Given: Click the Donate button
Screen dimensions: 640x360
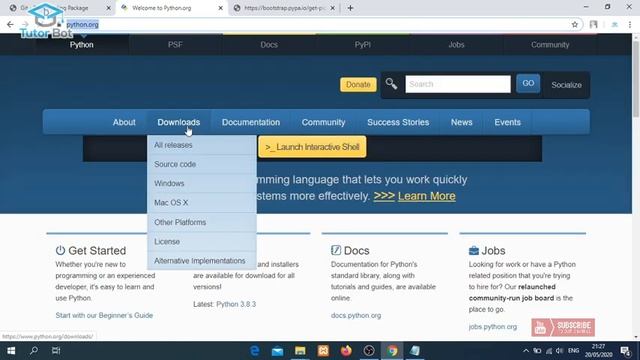Looking at the screenshot, I should click(x=358, y=84).
